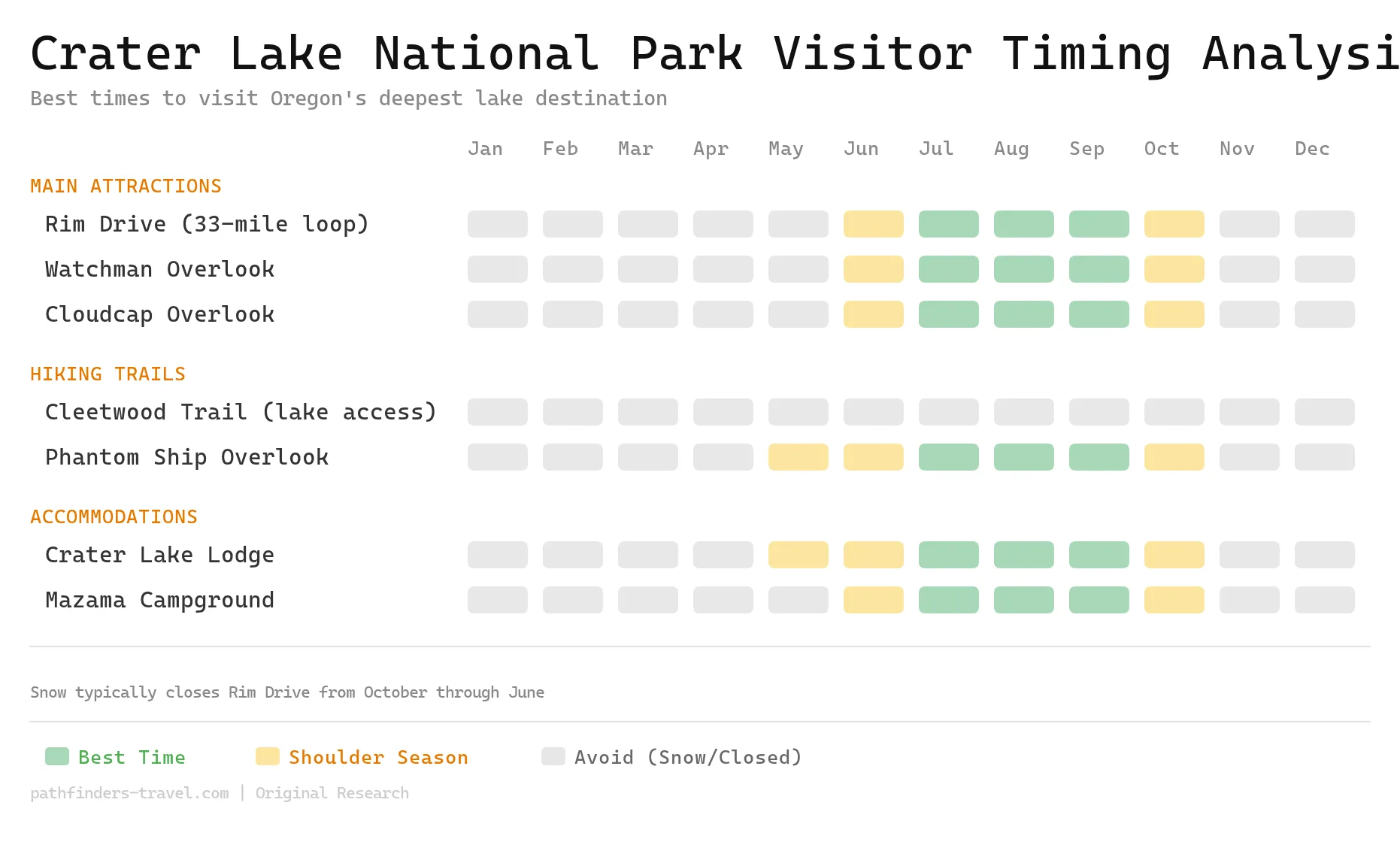Click the snow closure note about Rim Drive
Image resolution: width=1400 pixels, height=857 pixels.
(286, 692)
